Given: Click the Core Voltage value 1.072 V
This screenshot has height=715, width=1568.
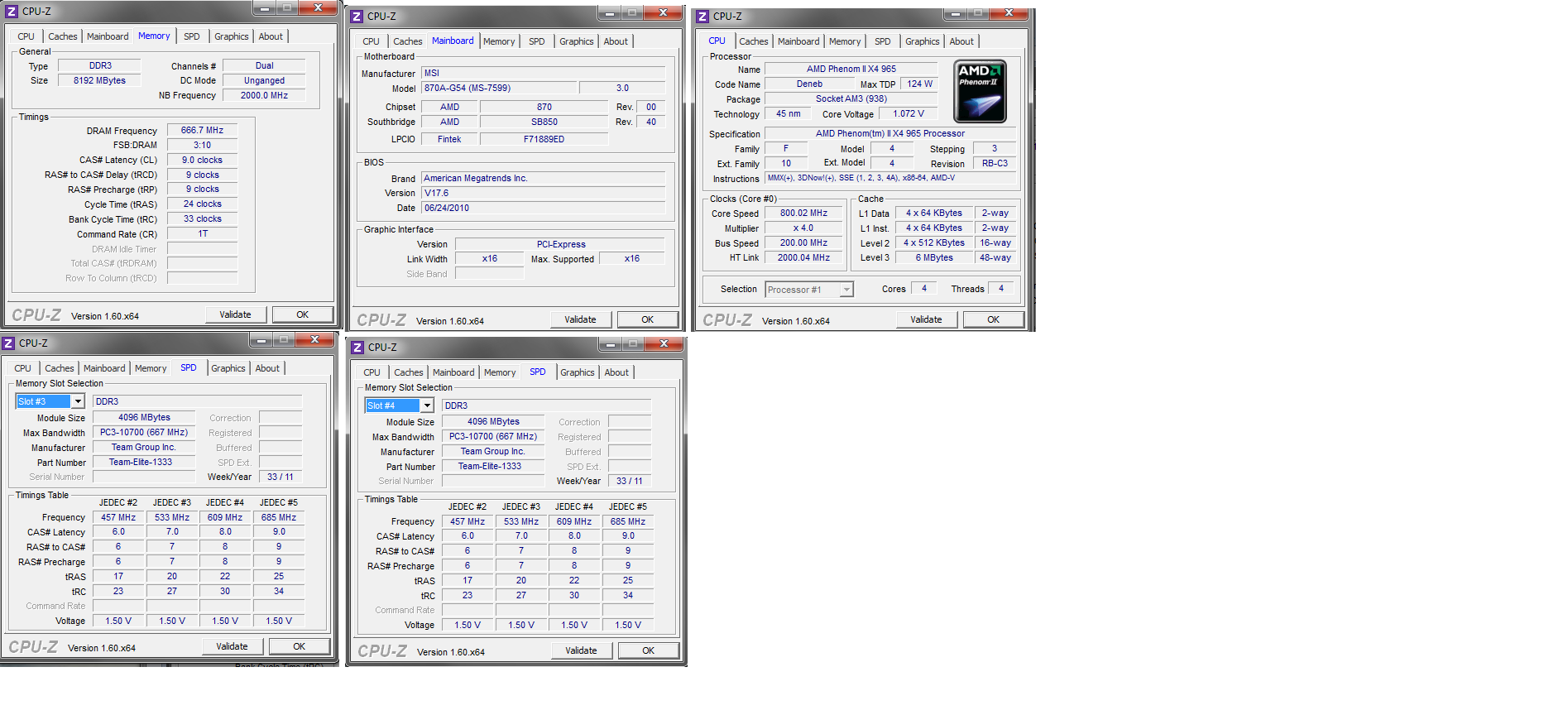Looking at the screenshot, I should click(x=909, y=113).
